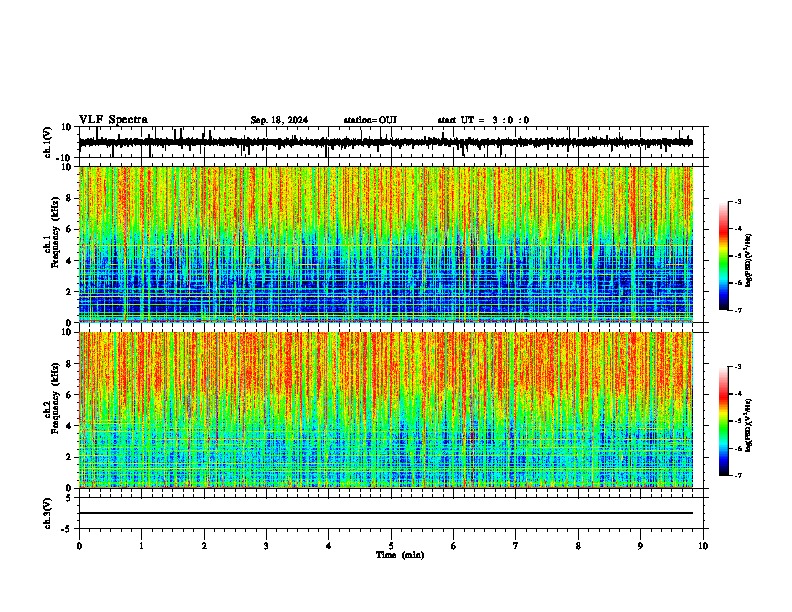Screen dimensions: 792x612
Task: Click time-axis tick label "7"
Action: (516, 546)
